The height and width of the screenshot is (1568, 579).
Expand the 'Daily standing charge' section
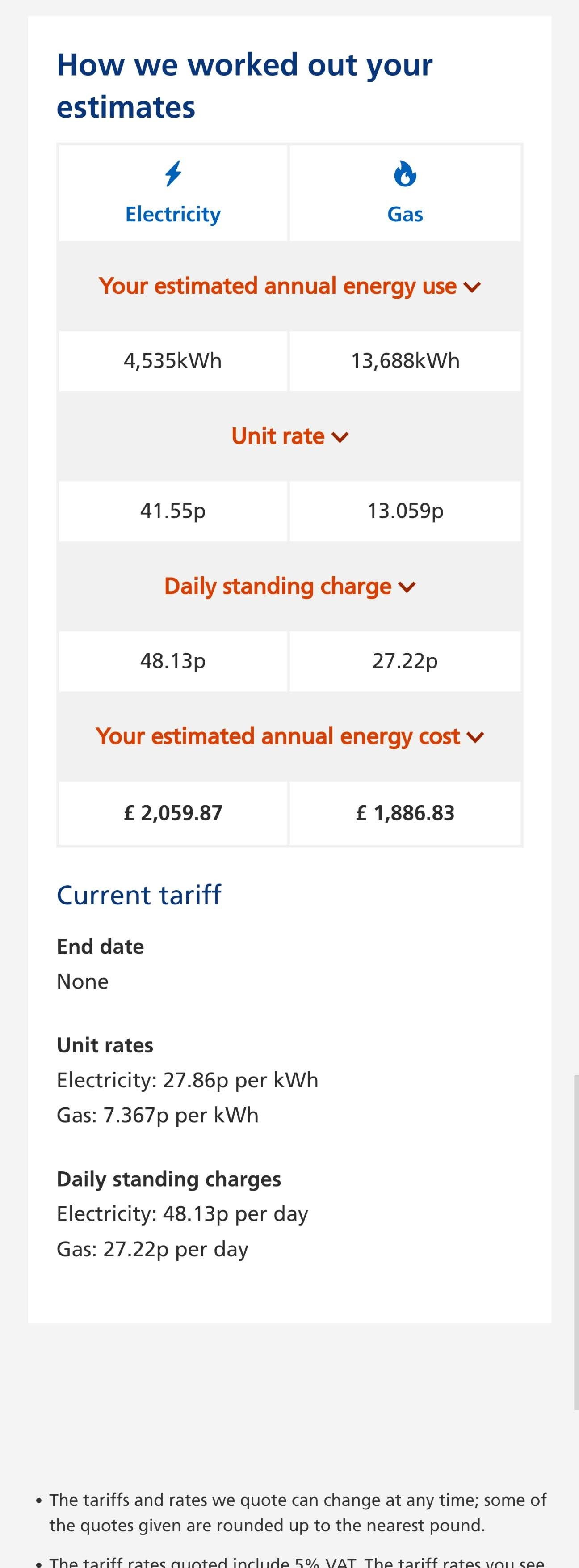coord(289,586)
